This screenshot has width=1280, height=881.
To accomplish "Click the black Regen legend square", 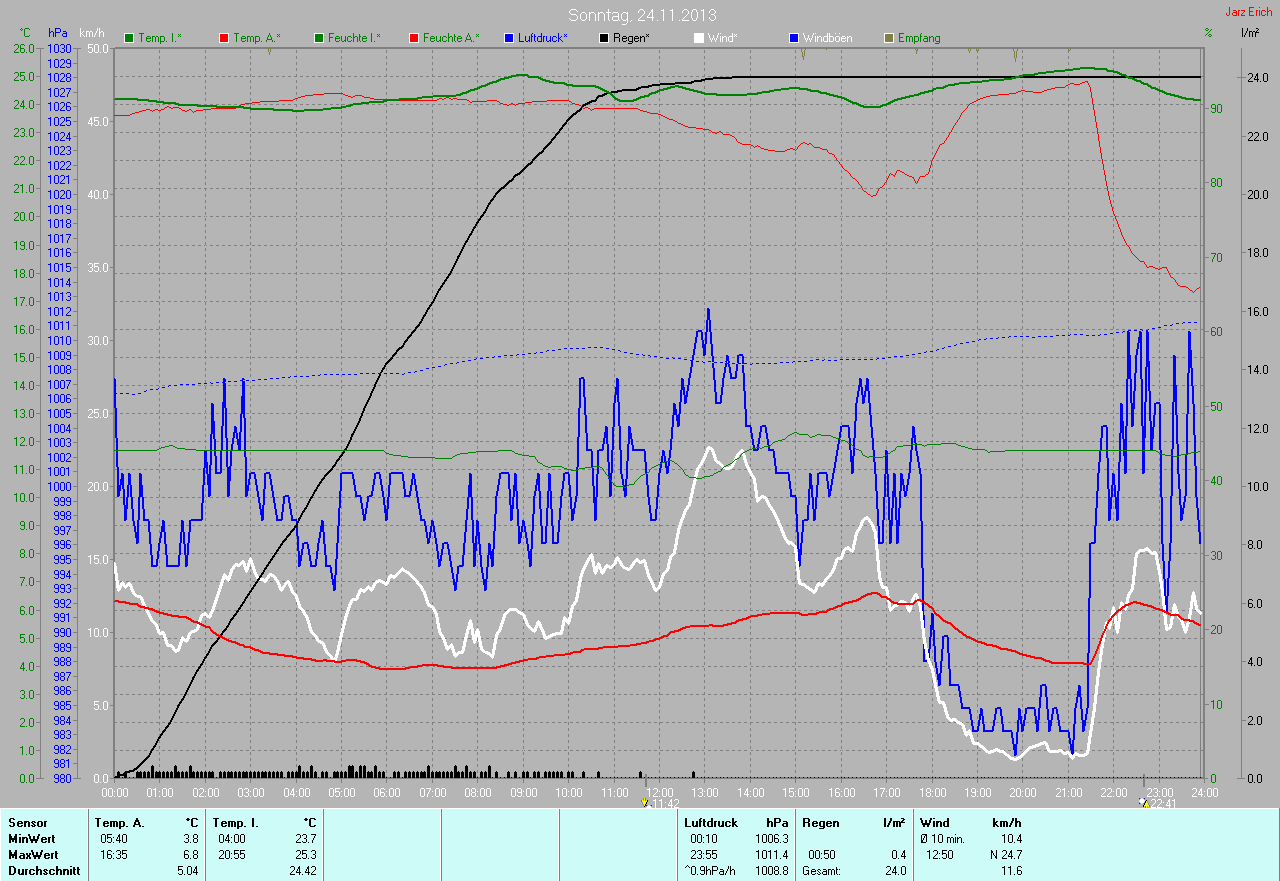I will click(x=605, y=38).
